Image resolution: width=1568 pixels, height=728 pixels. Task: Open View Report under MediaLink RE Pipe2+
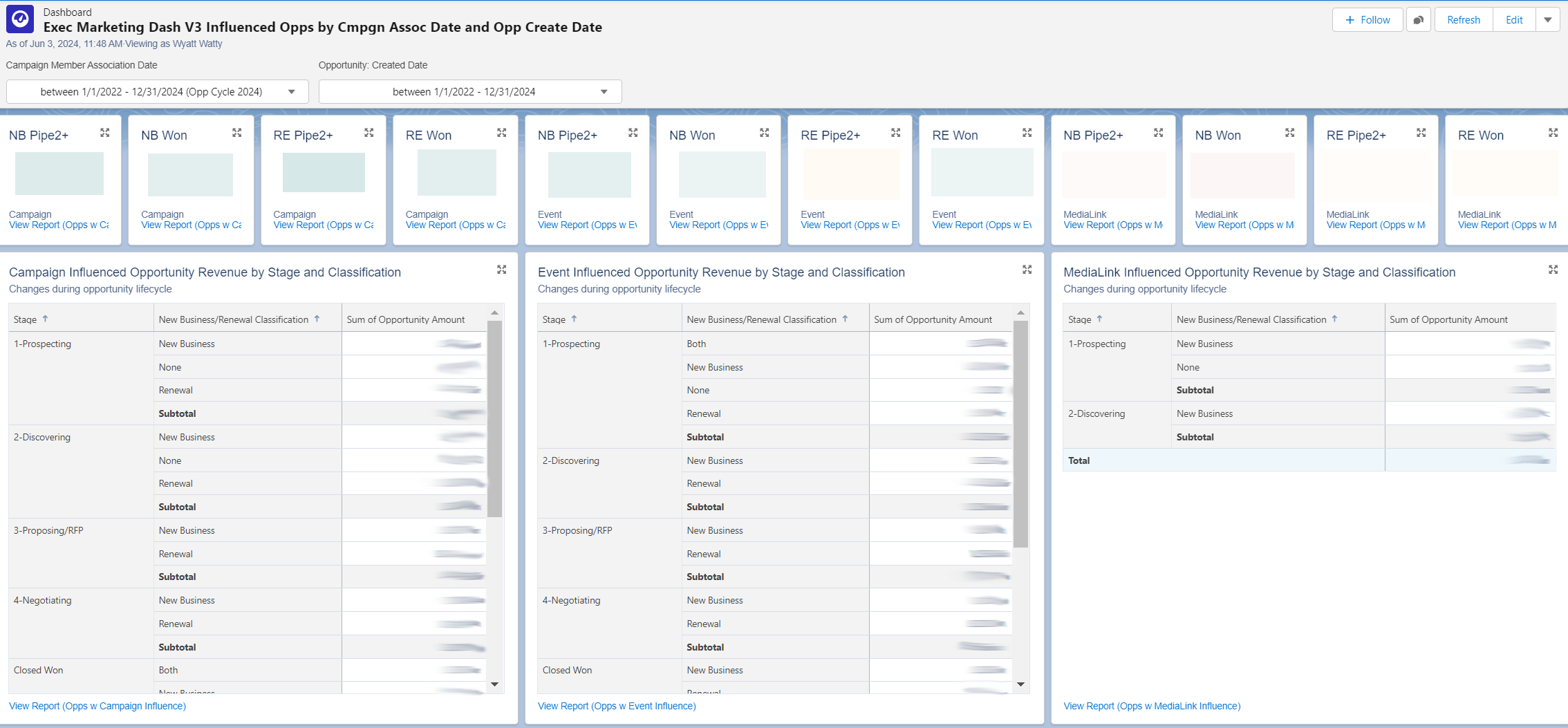coord(1376,225)
